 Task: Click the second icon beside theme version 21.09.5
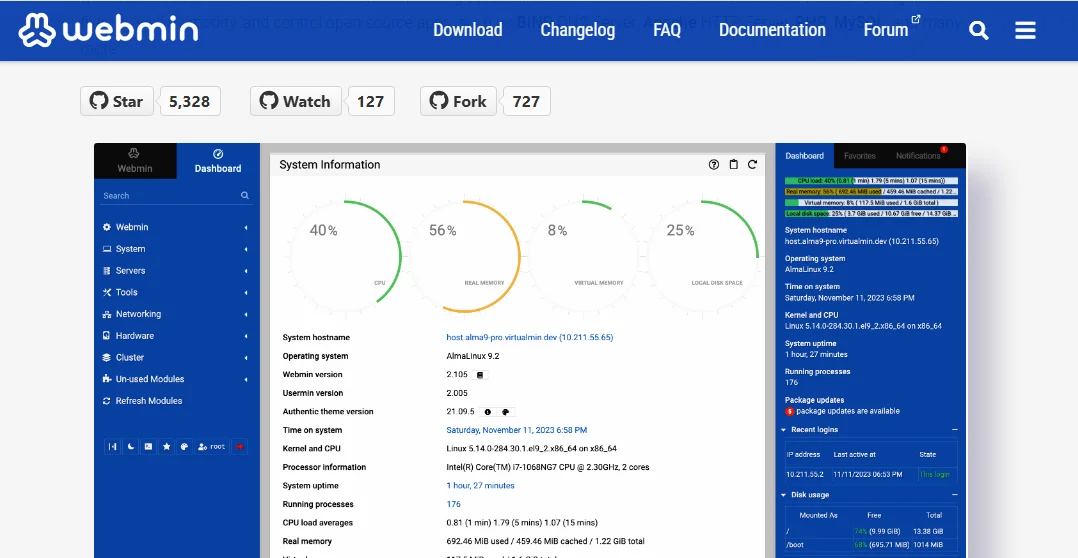[505, 412]
